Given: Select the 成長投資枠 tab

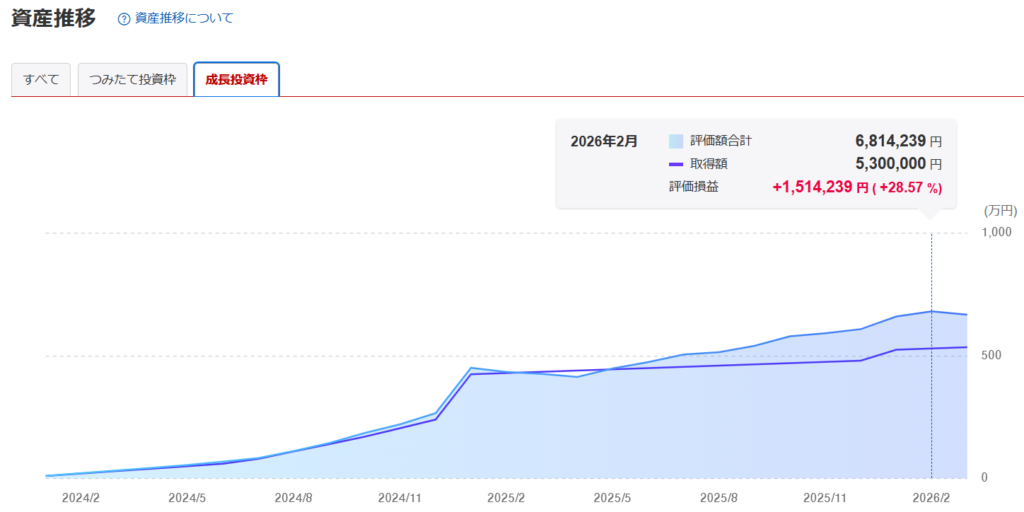Looking at the screenshot, I should 236,80.
